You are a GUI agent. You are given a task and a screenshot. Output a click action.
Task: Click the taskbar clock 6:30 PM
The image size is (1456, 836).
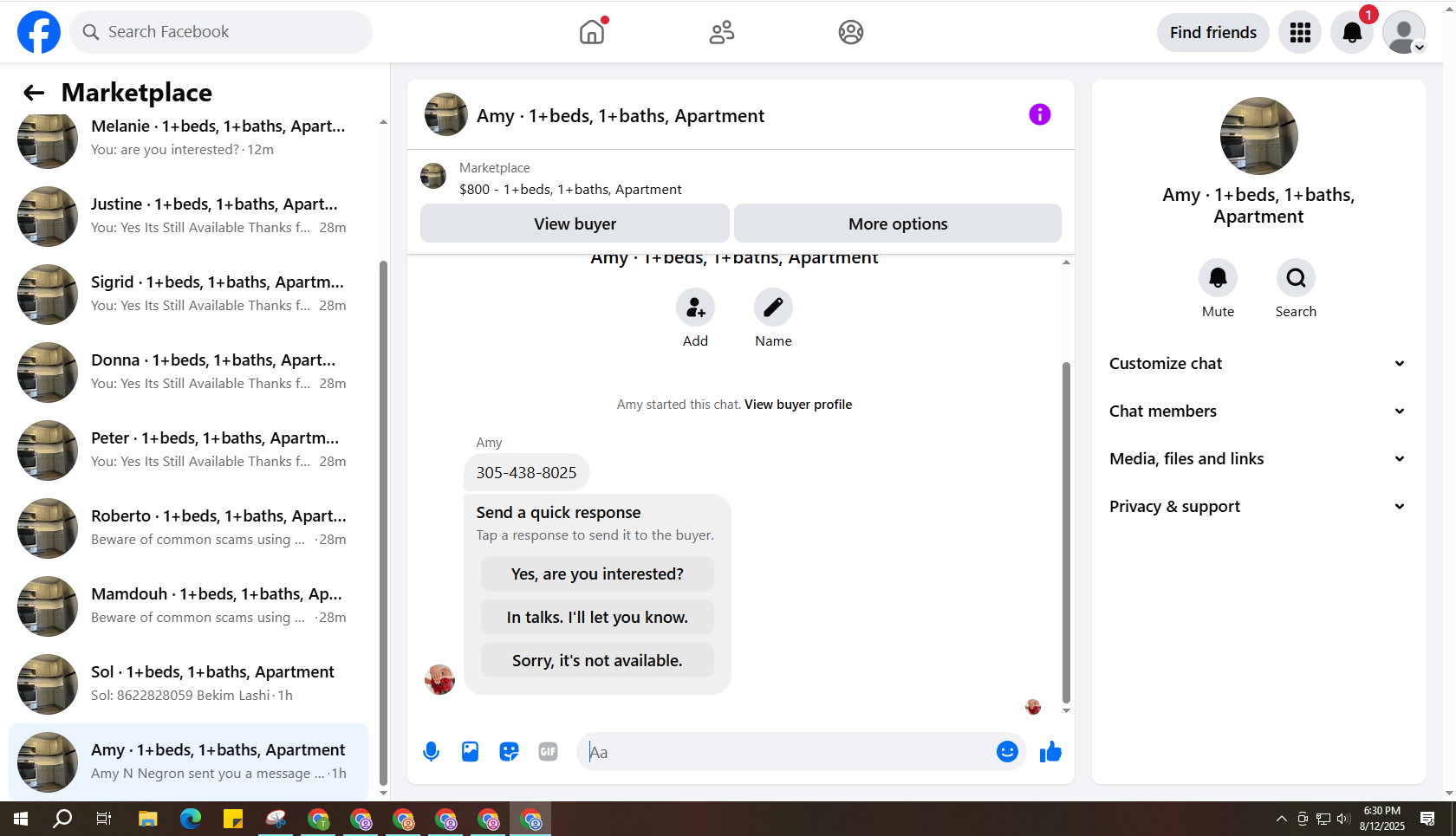point(1381,819)
